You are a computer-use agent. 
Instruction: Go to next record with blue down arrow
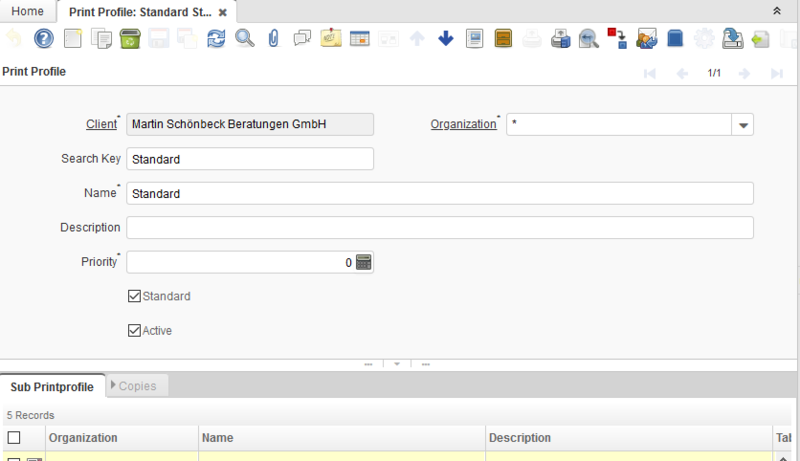(x=446, y=39)
